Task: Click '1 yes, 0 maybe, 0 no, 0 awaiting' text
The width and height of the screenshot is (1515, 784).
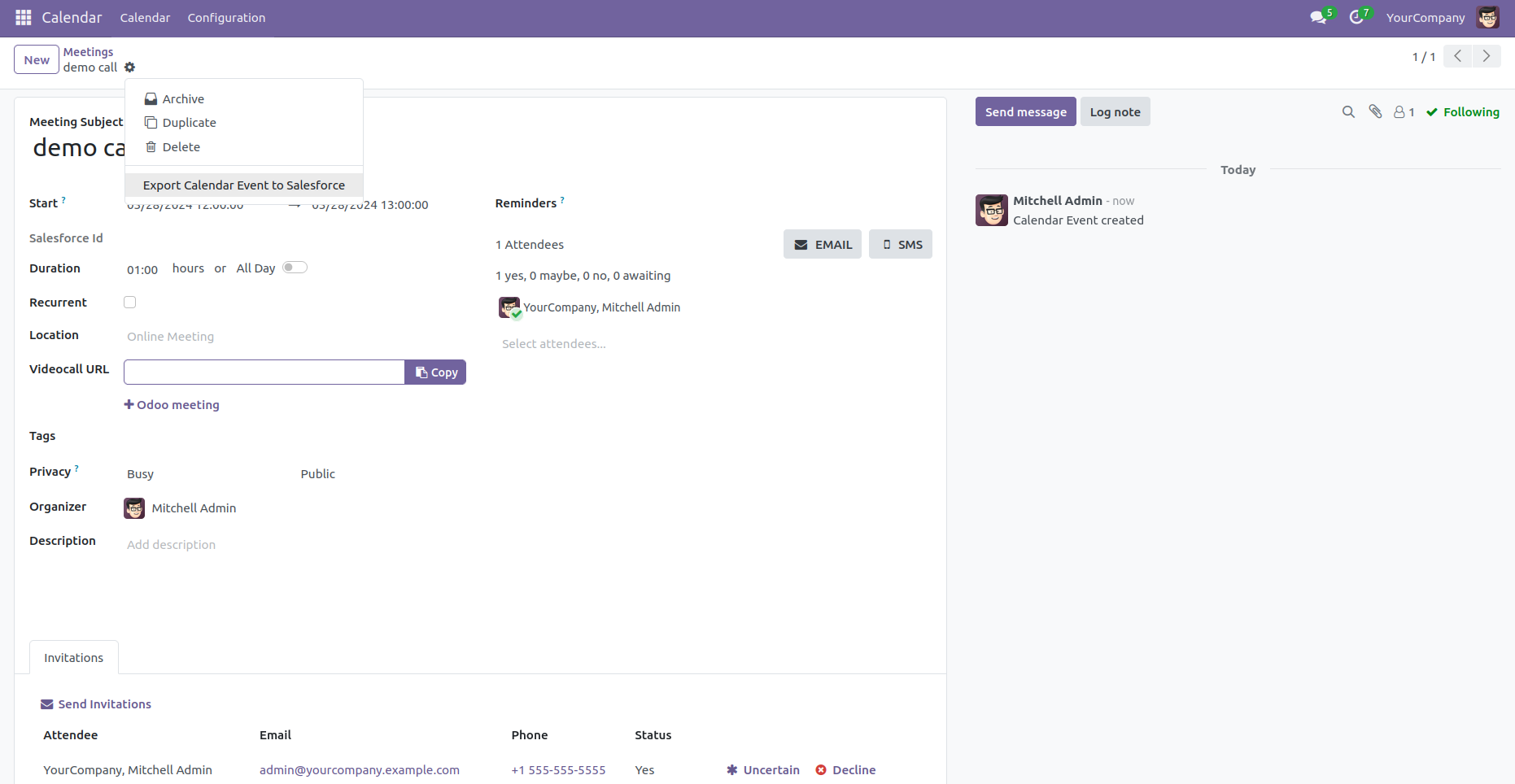Action: pos(583,276)
